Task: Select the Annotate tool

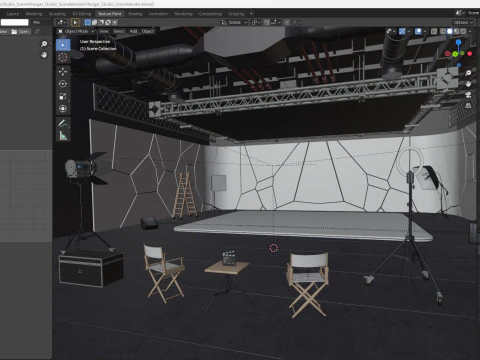Action: tap(63, 123)
